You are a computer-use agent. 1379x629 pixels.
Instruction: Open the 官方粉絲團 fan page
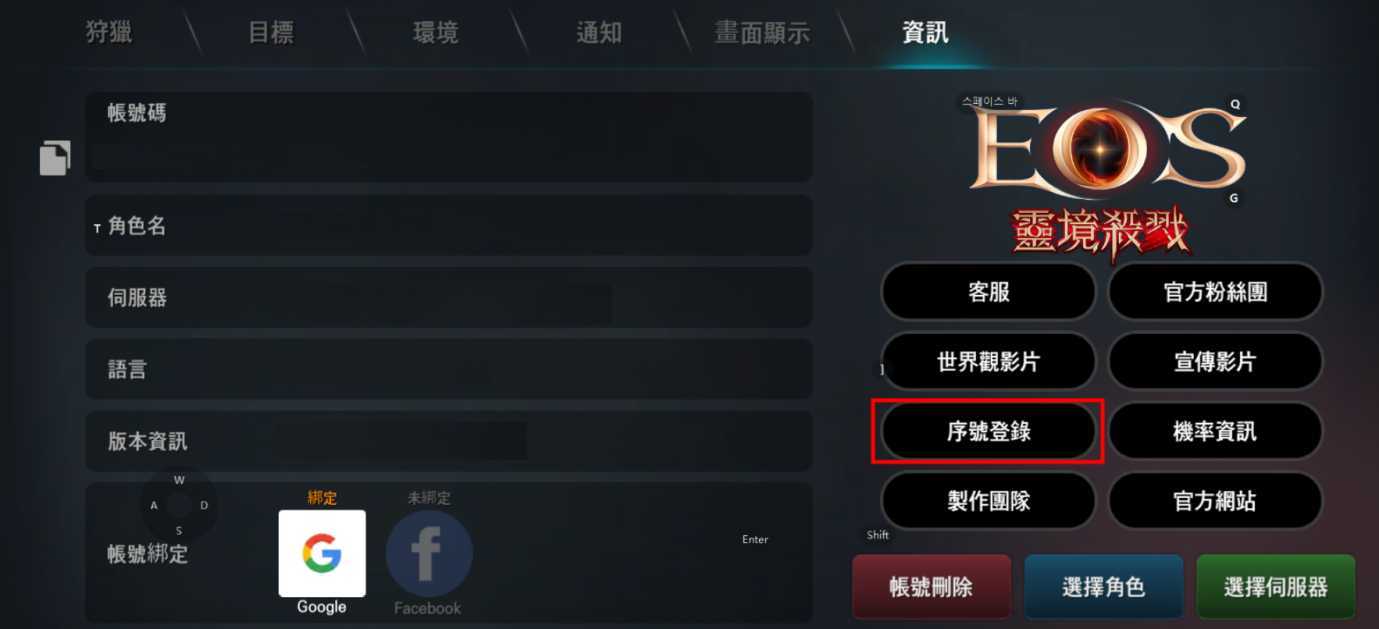(x=1215, y=292)
